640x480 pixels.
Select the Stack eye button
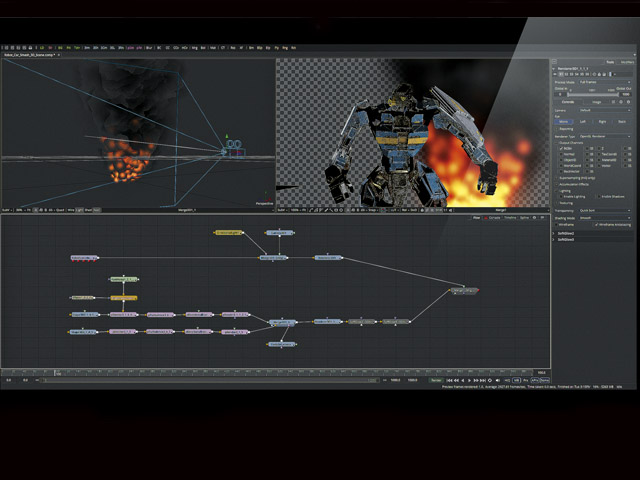[x=622, y=122]
